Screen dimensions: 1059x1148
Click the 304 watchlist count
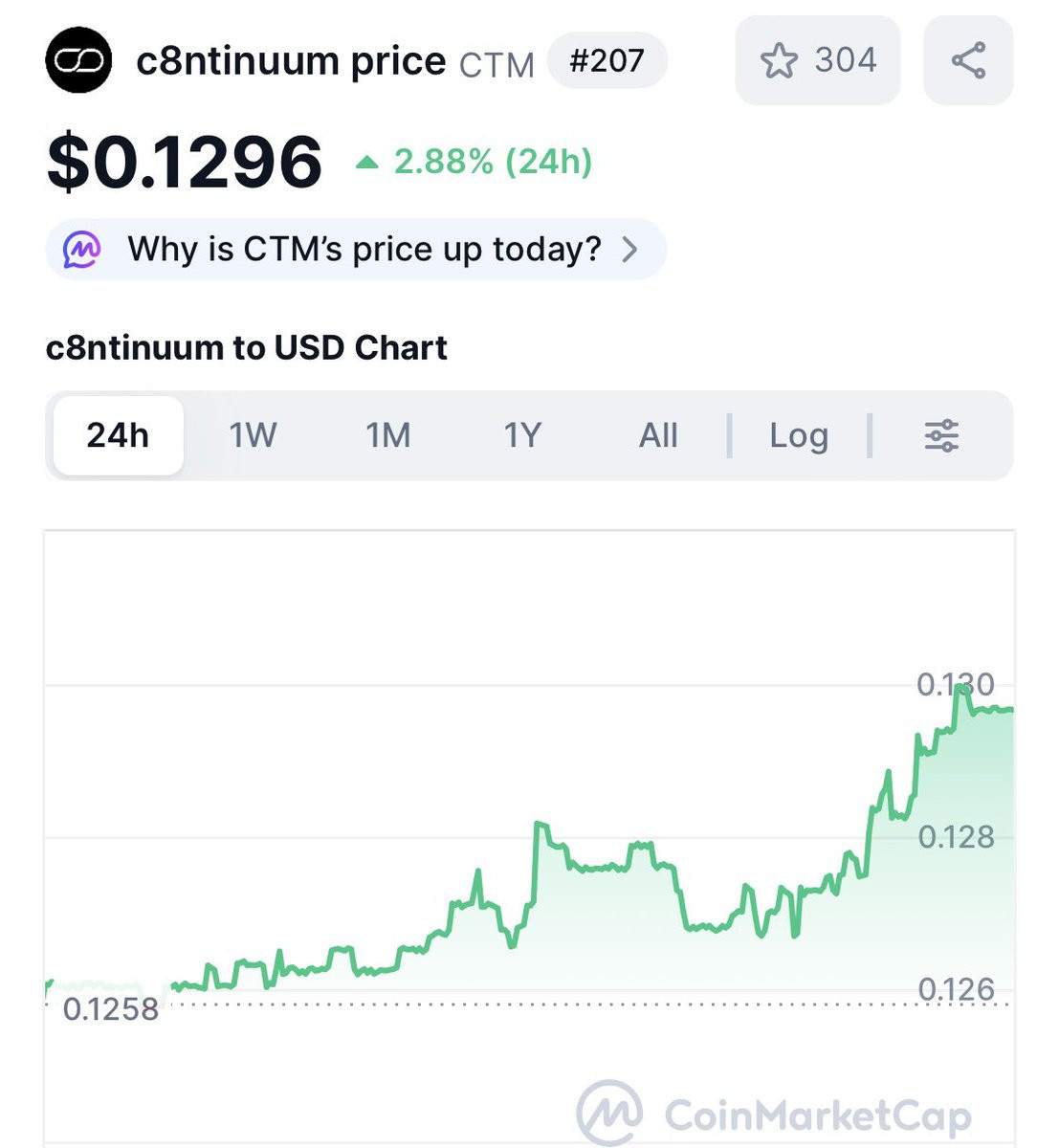pyautogui.click(x=846, y=61)
